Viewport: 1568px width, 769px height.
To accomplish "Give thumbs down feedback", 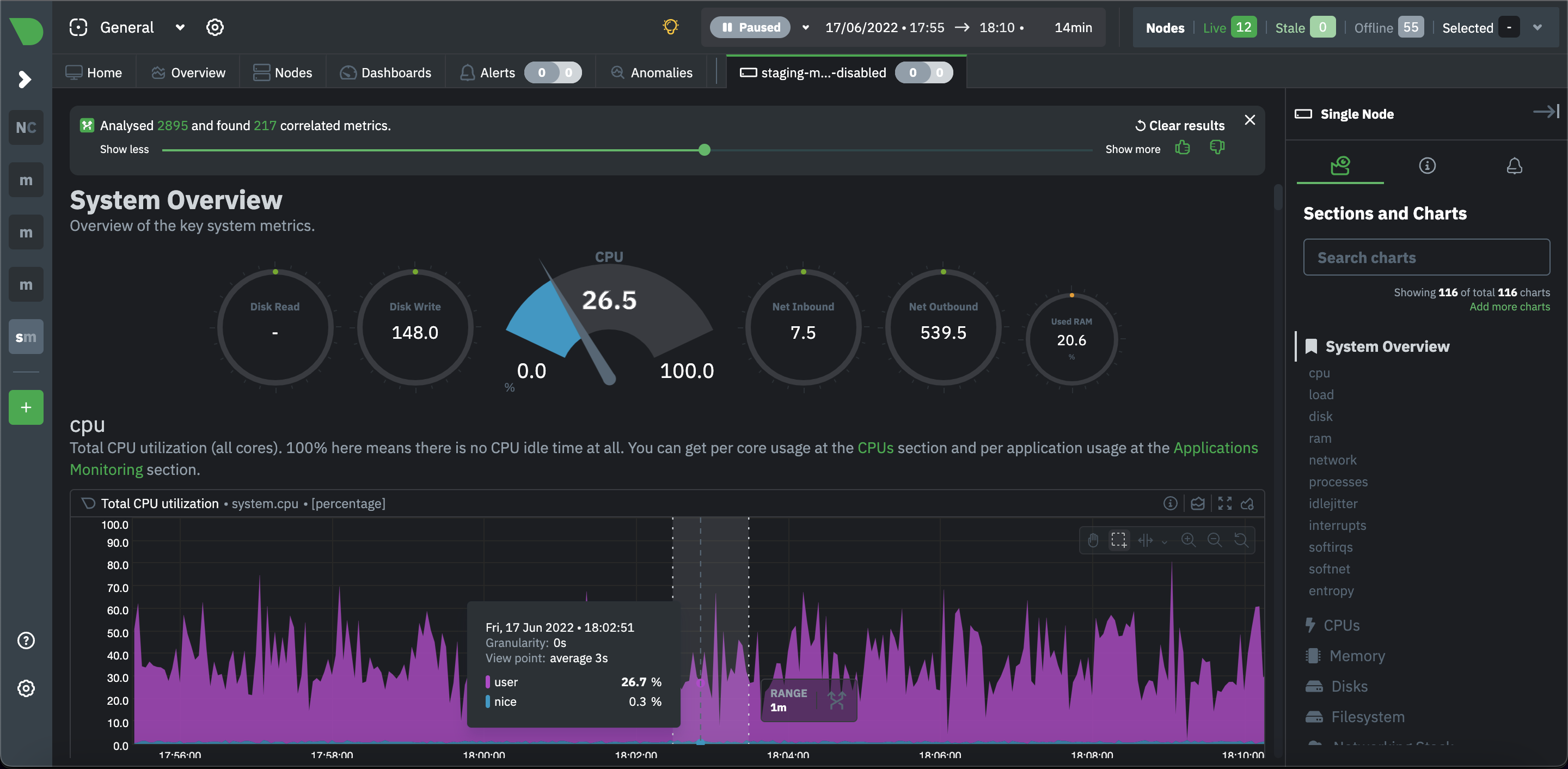I will (1217, 148).
